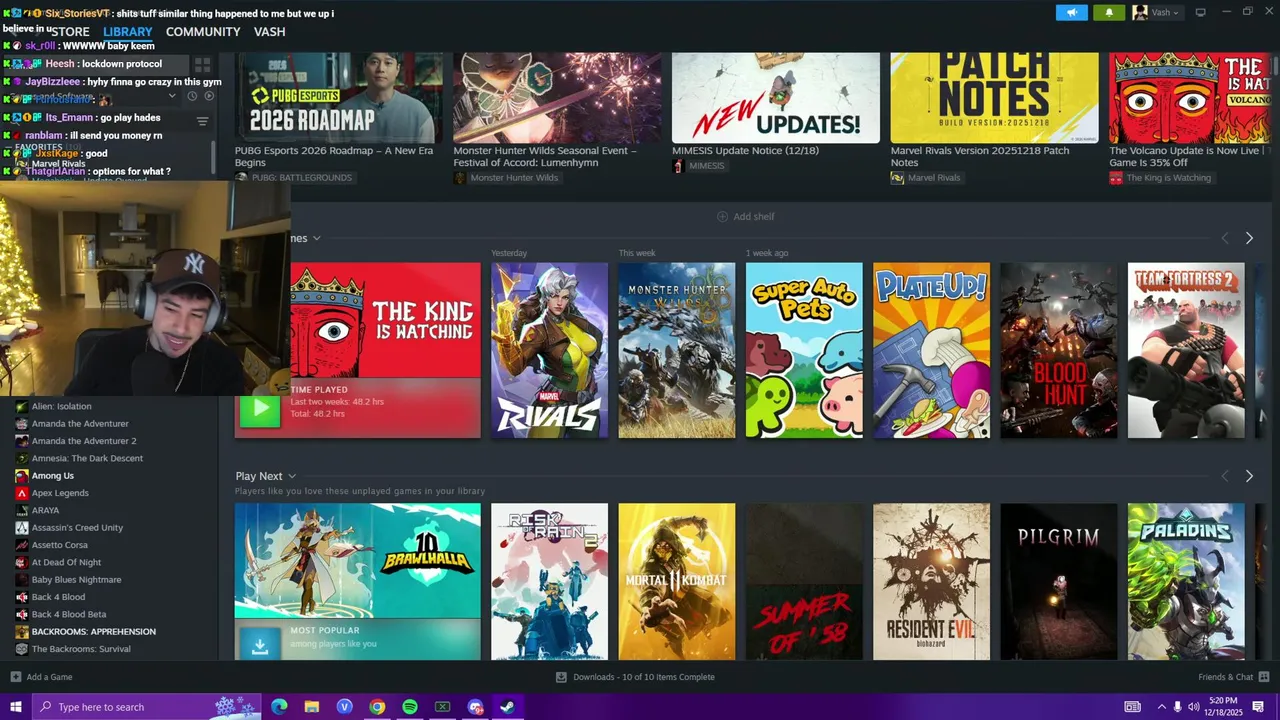
Task: Open the Team Fortress 2 game cover
Action: coord(1186,350)
